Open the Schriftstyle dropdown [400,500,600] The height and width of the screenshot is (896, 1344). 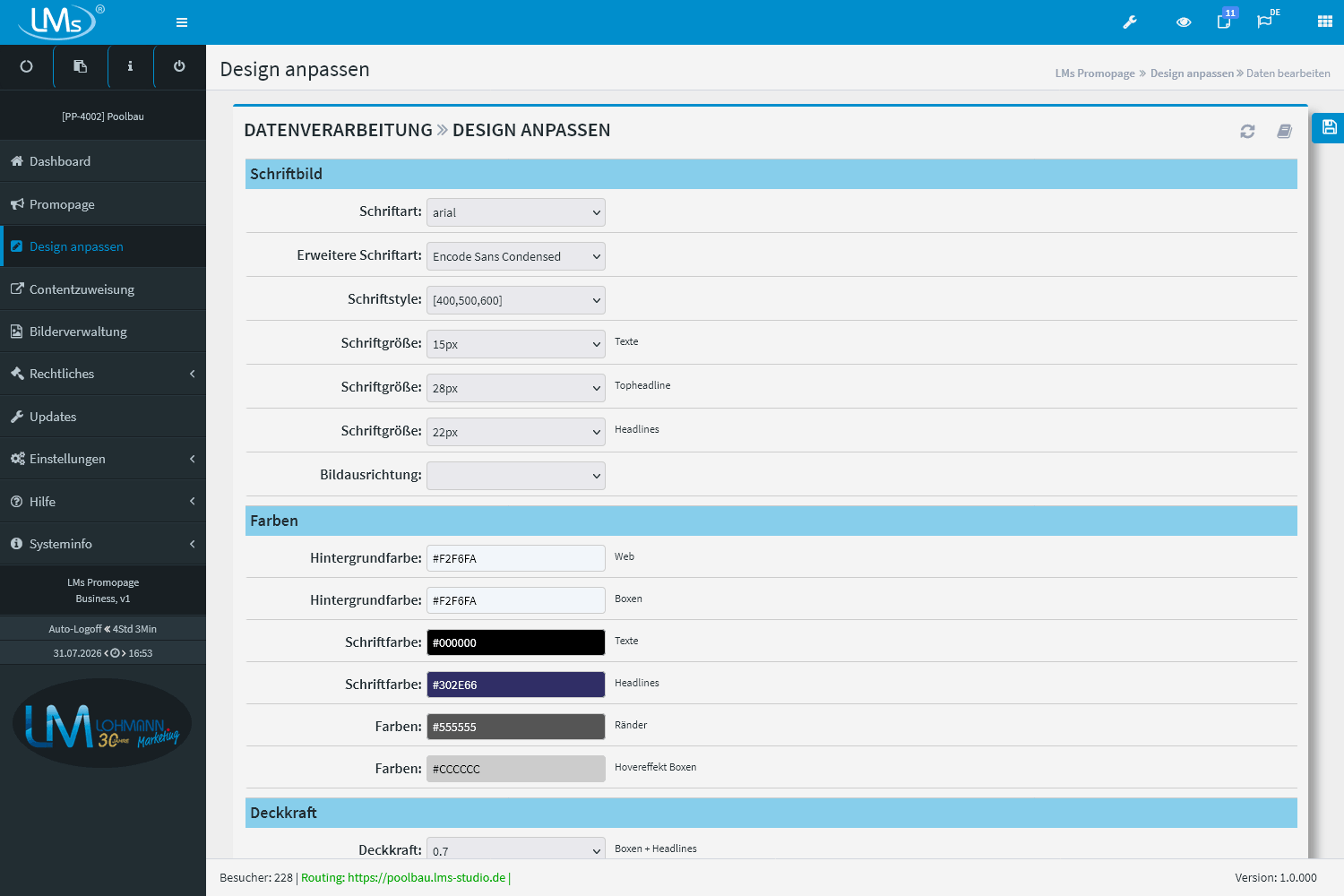pos(516,300)
